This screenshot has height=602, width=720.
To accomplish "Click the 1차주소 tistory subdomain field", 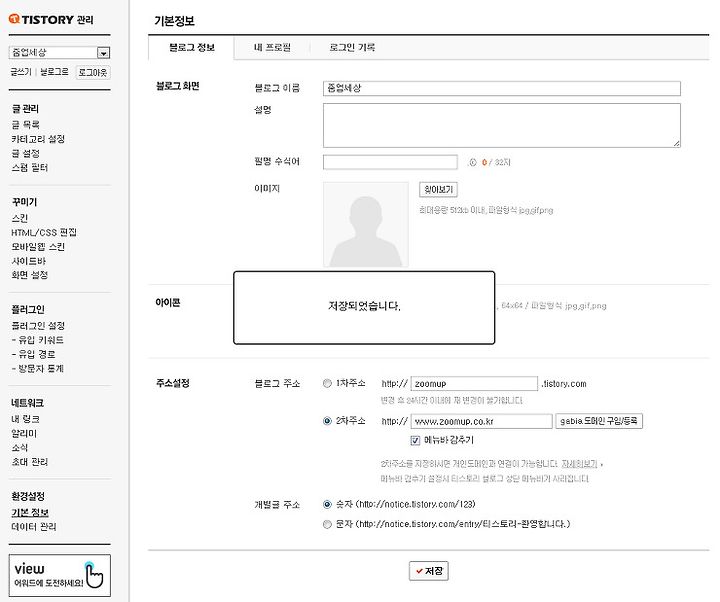I will [x=474, y=383].
